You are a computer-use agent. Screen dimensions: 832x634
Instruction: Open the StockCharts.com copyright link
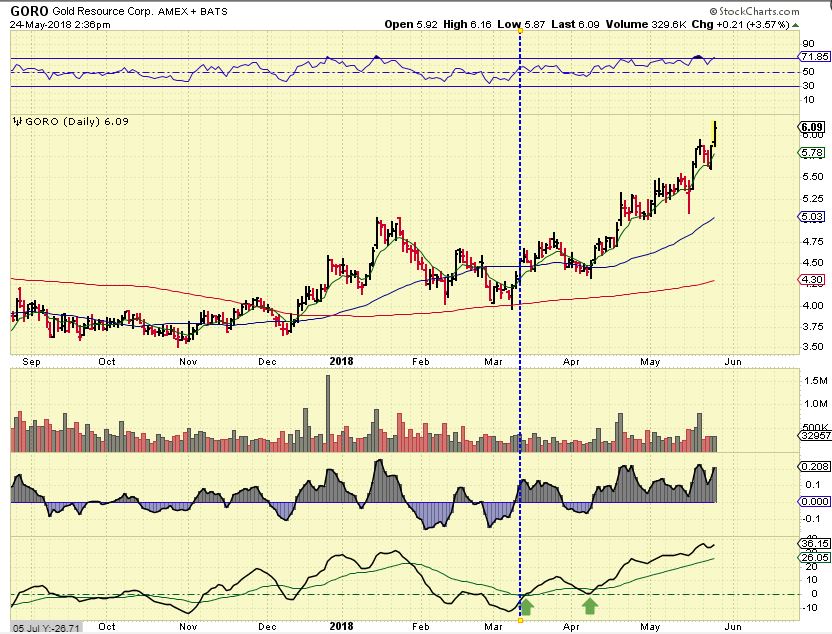pos(754,11)
